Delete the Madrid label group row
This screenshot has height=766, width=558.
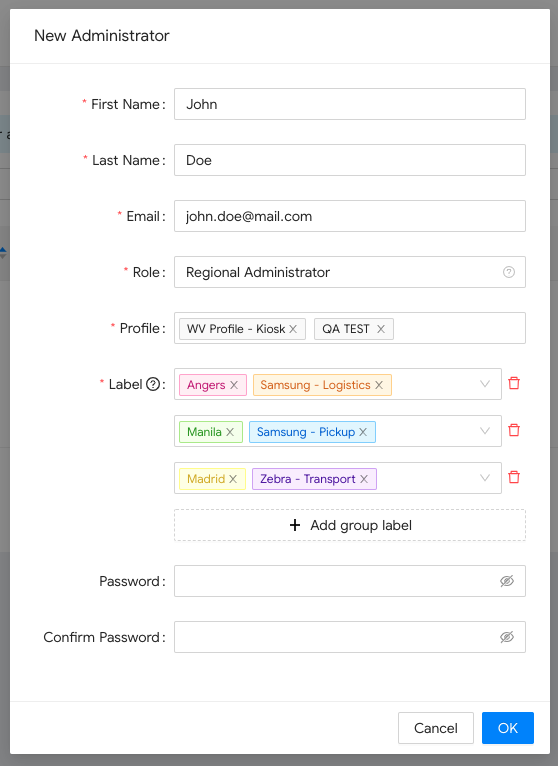(x=514, y=477)
